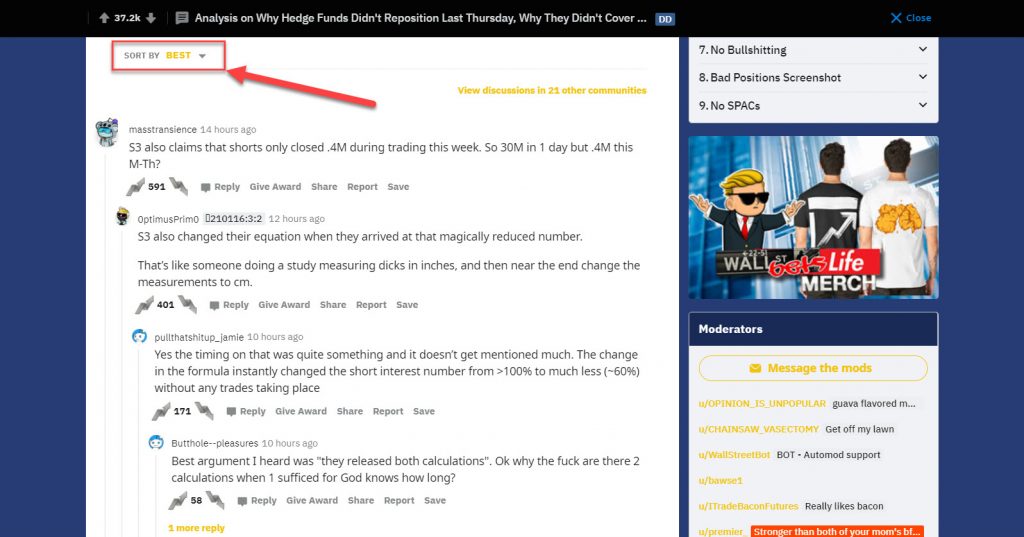
Task: Share Butthole--pleasures' comment
Action: pyautogui.click(x=361, y=501)
